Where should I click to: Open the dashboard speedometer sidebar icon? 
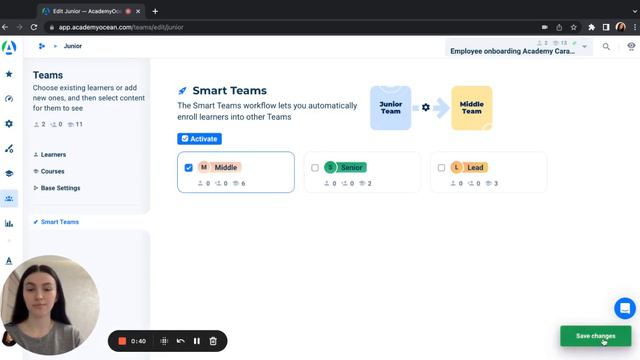point(9,99)
